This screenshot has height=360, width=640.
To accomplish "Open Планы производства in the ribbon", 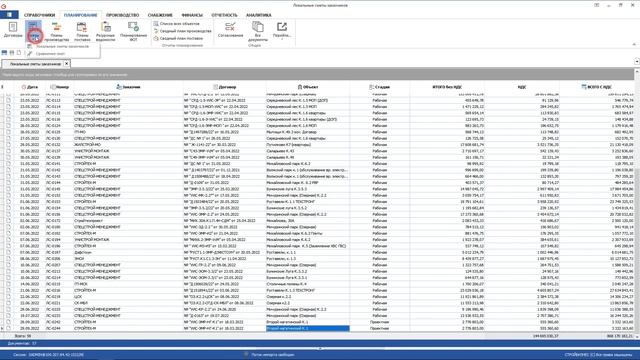I will click(56, 32).
